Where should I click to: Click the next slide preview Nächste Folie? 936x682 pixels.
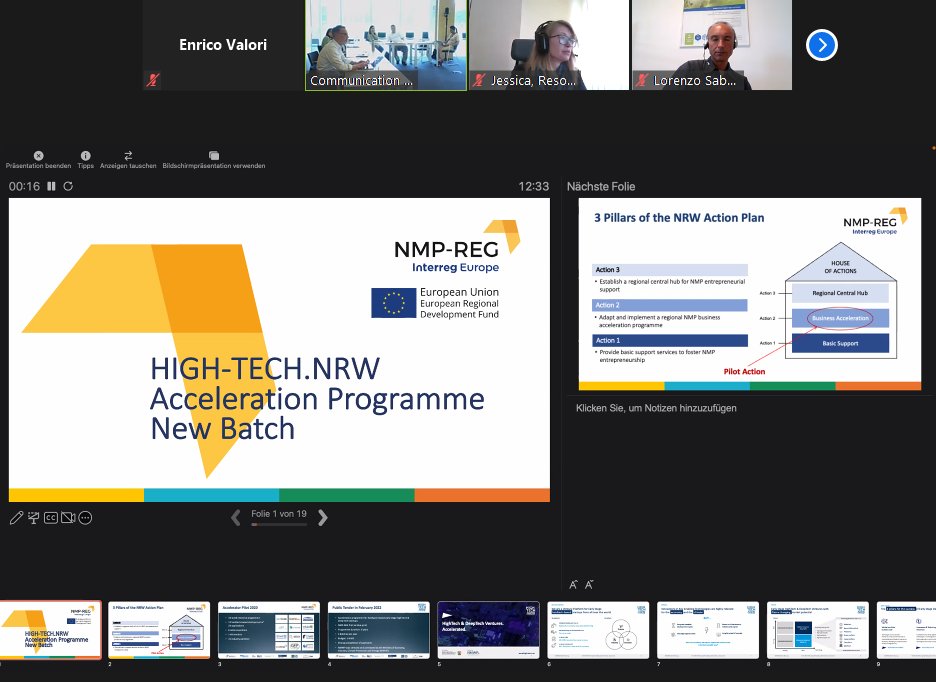pos(750,294)
